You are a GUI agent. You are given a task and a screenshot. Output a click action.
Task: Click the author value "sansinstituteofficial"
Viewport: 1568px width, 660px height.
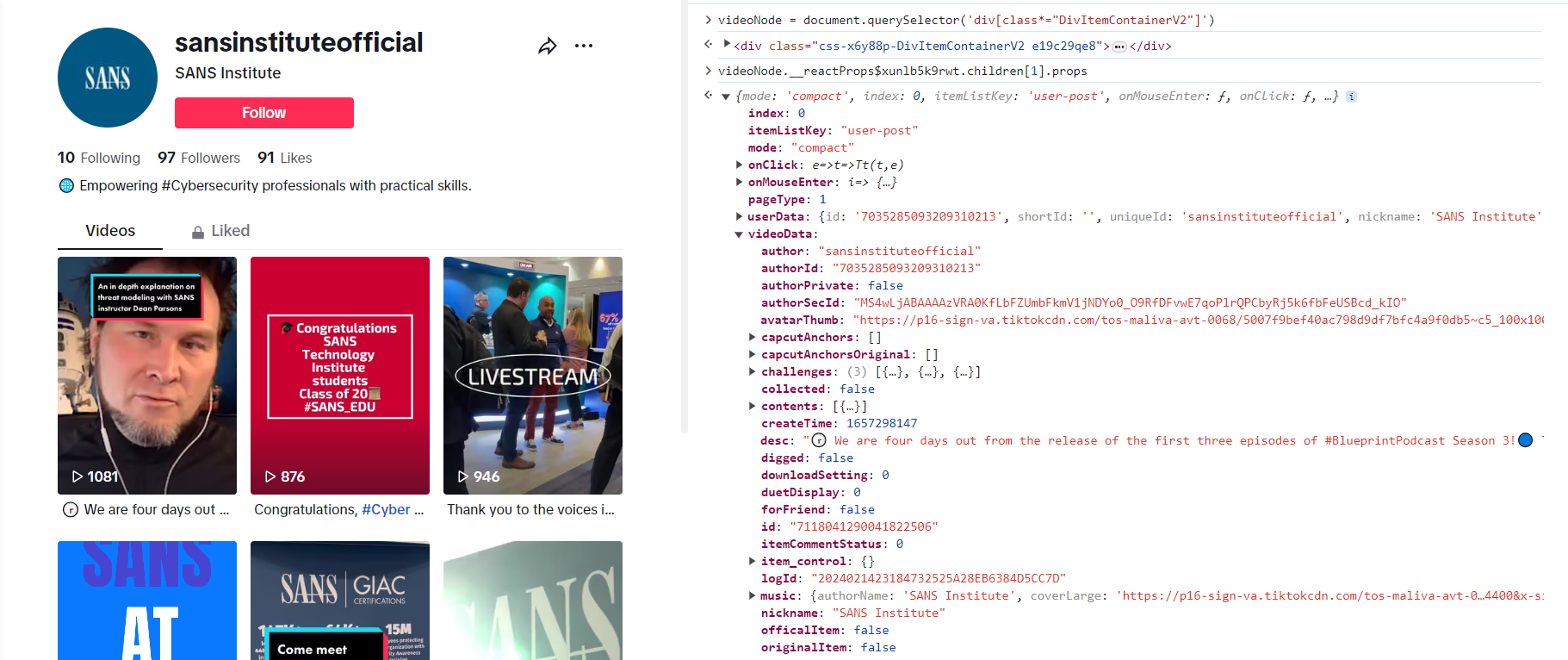point(900,251)
